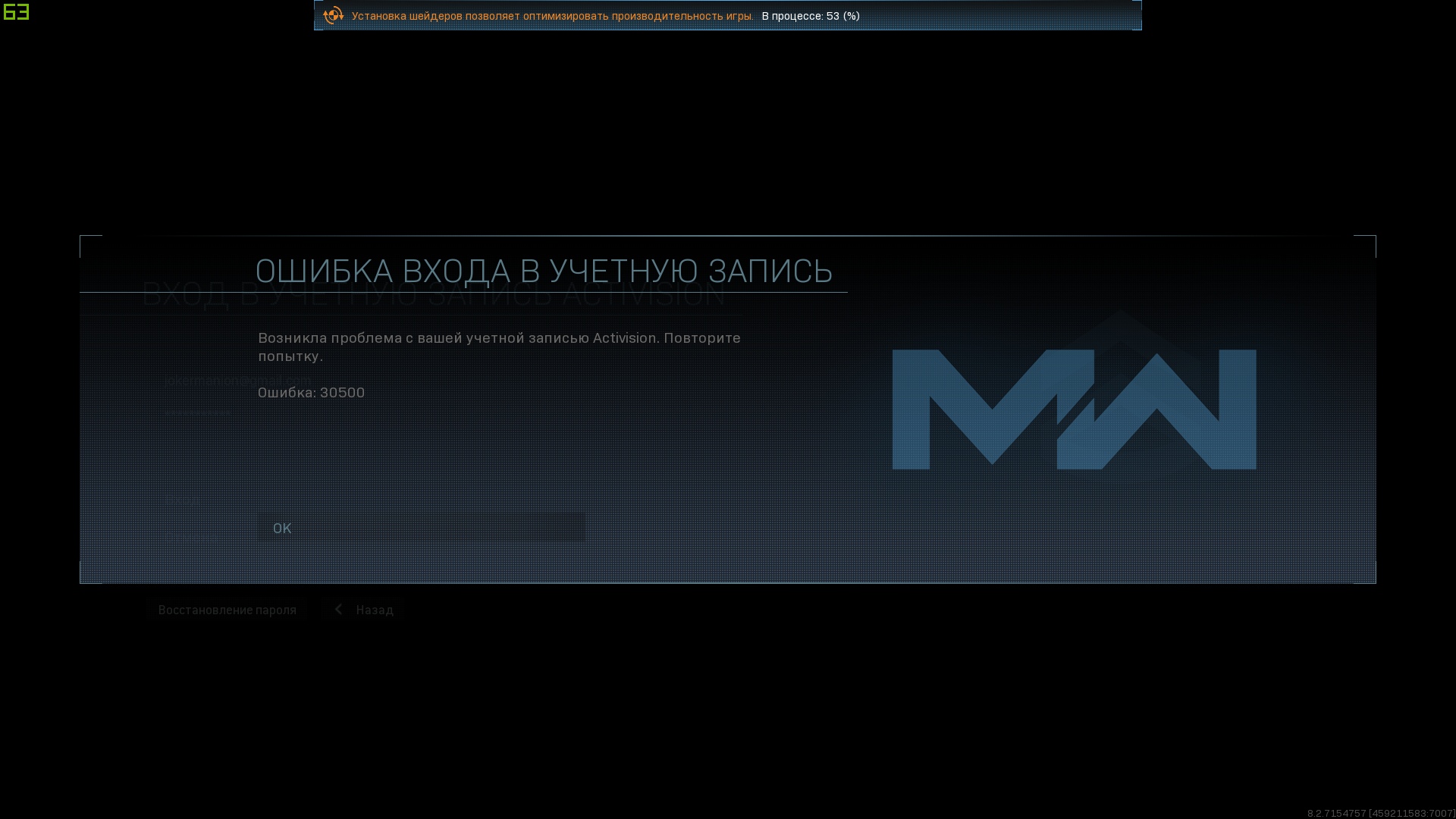The image size is (1456, 819).
Task: Click the faded password field behind dialog
Action: pyautogui.click(x=198, y=413)
